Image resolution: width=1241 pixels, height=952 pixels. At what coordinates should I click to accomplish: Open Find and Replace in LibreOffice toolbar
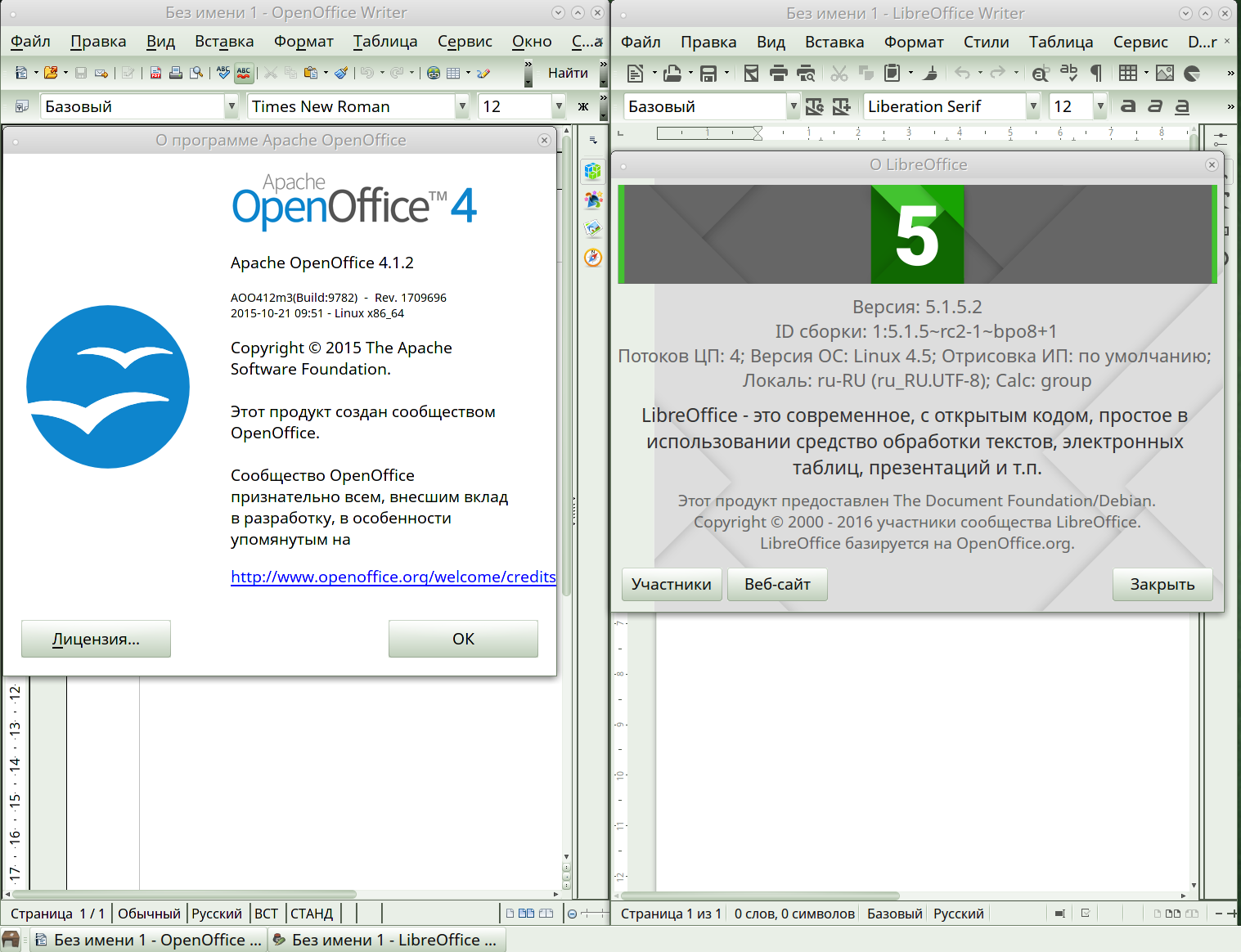pos(1041,74)
